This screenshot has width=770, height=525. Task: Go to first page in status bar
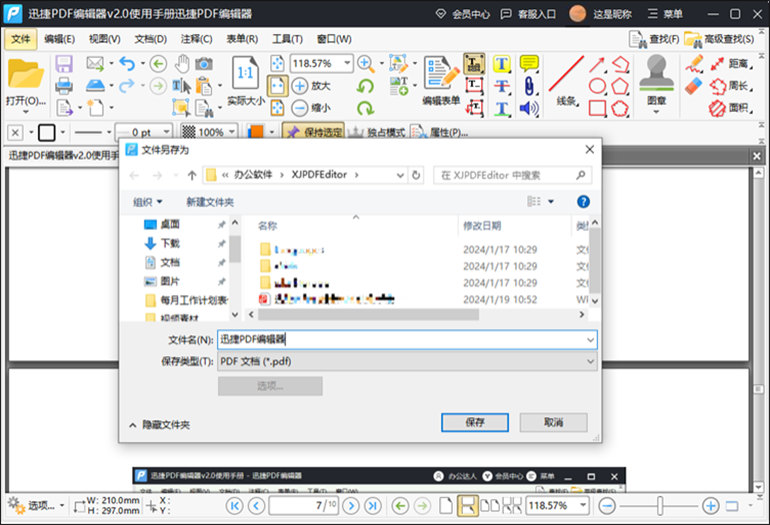234,505
